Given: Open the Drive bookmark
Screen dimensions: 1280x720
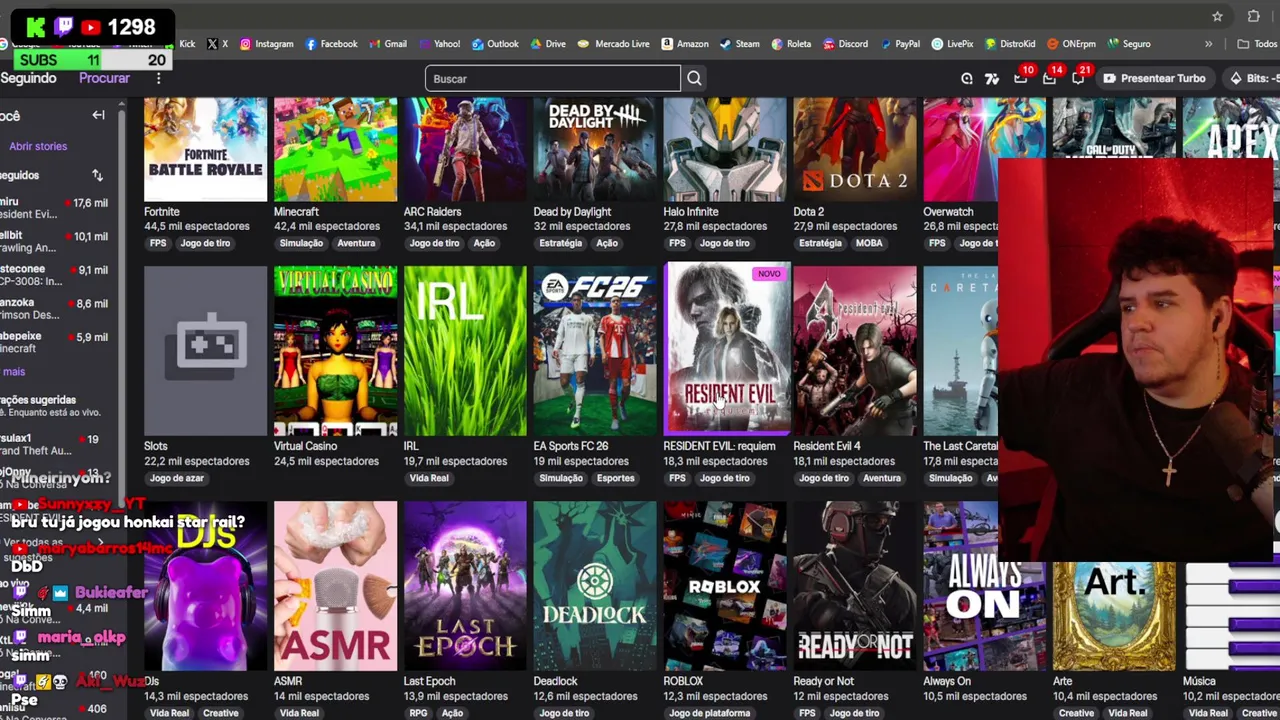Looking at the screenshot, I should click(x=548, y=44).
